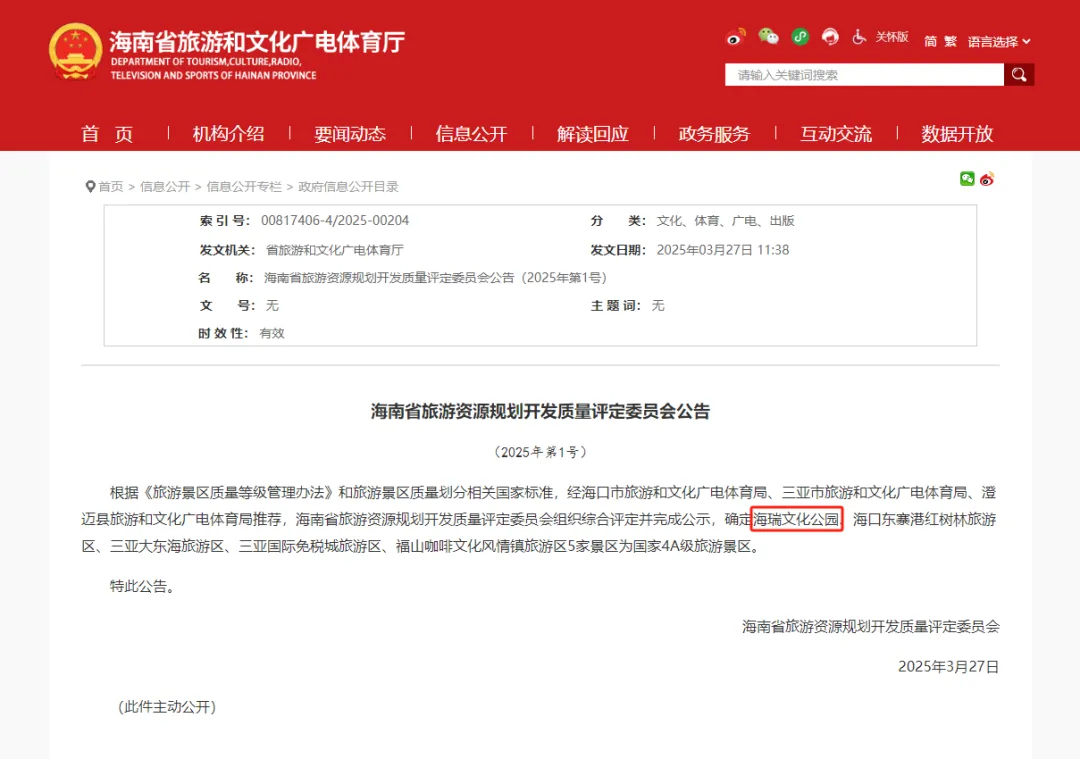The height and width of the screenshot is (759, 1080).
Task: Open the Weibo icon in the red header
Action: click(x=735, y=37)
